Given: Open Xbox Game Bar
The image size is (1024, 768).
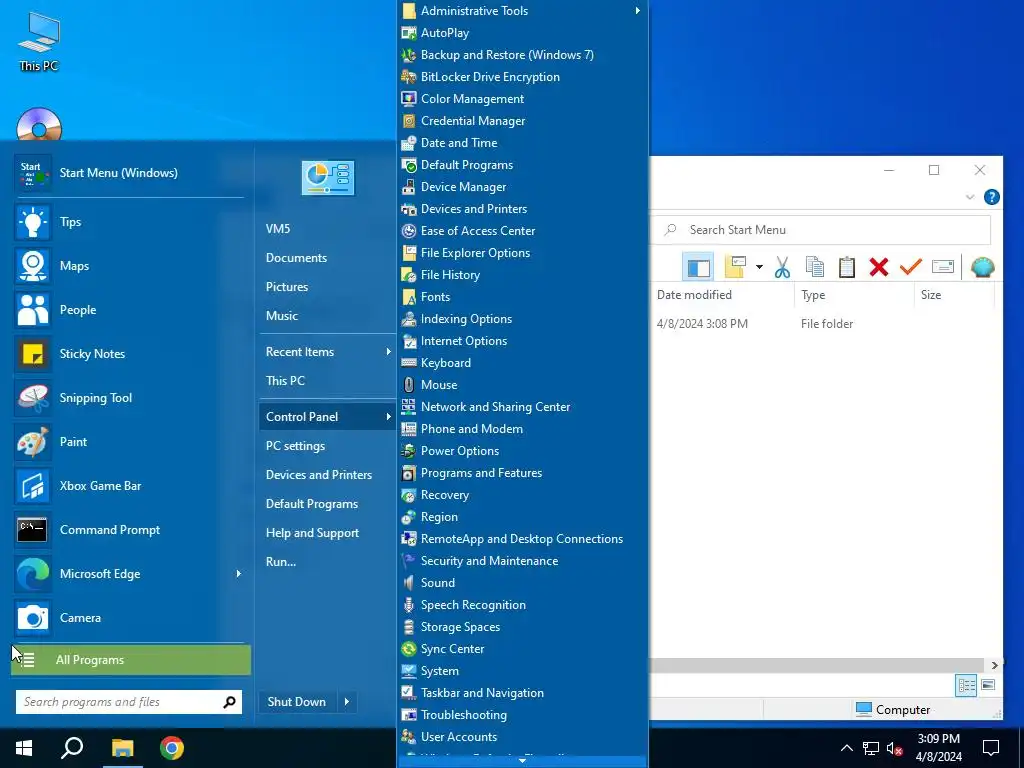Looking at the screenshot, I should point(129,486).
